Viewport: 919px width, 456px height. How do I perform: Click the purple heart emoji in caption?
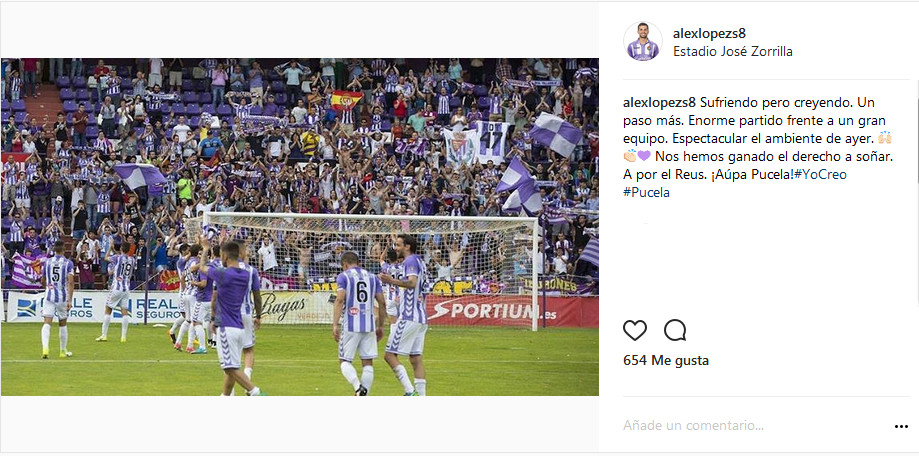click(x=644, y=156)
